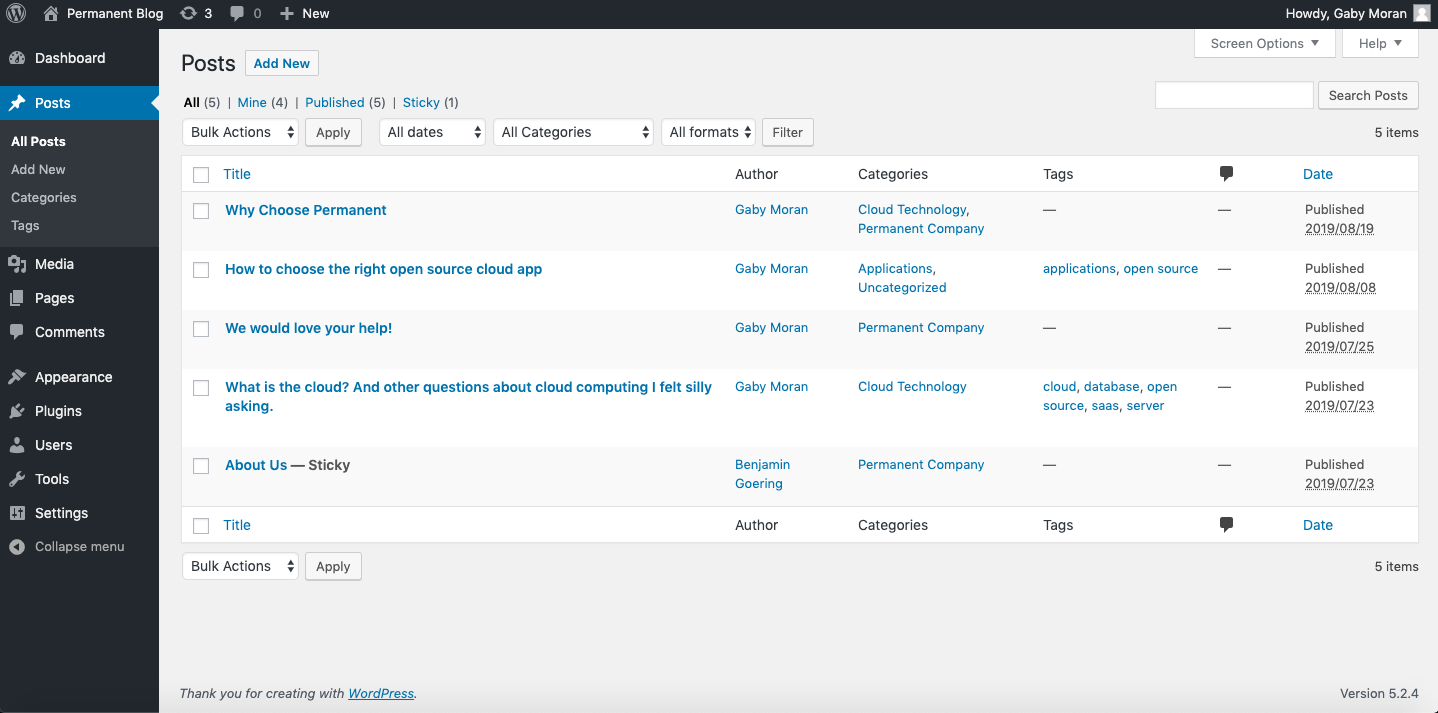
Task: Click the comments bubble in admin bar
Action: [x=237, y=14]
